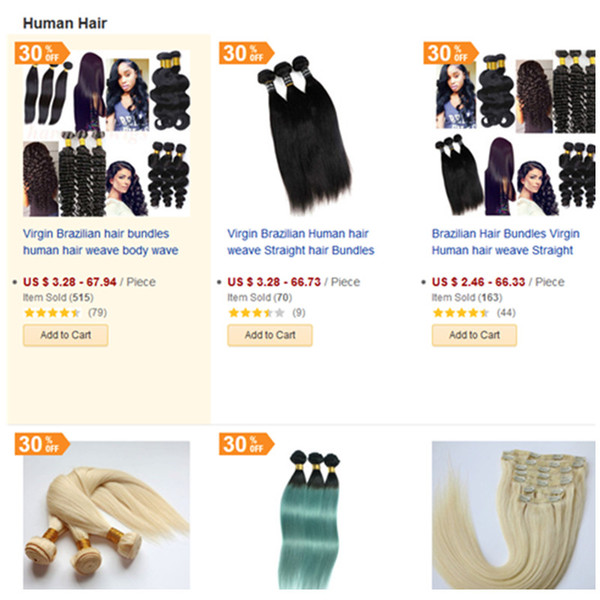This screenshot has height=600, width=600.
Task: Open the teal ombre hair bundle image
Action: point(311,520)
